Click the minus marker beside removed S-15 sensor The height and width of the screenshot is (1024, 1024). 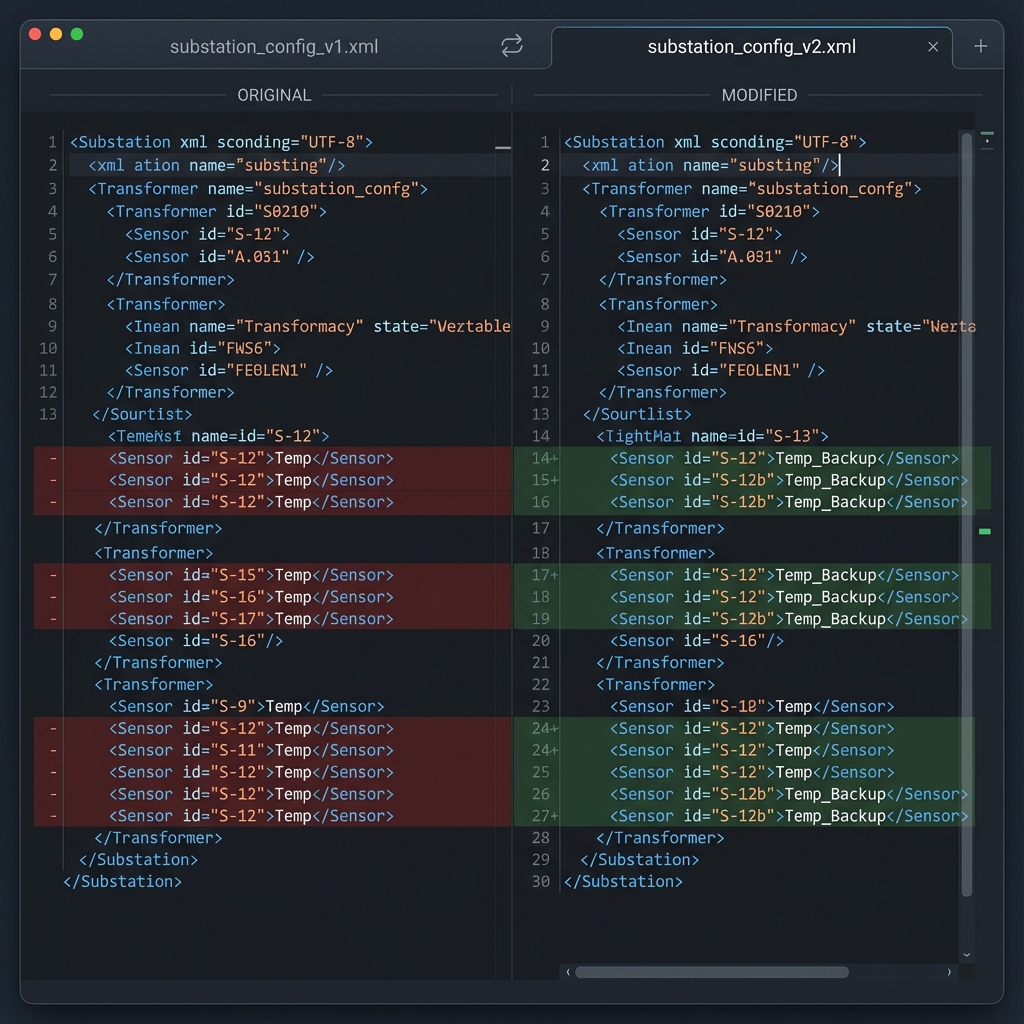click(x=53, y=575)
